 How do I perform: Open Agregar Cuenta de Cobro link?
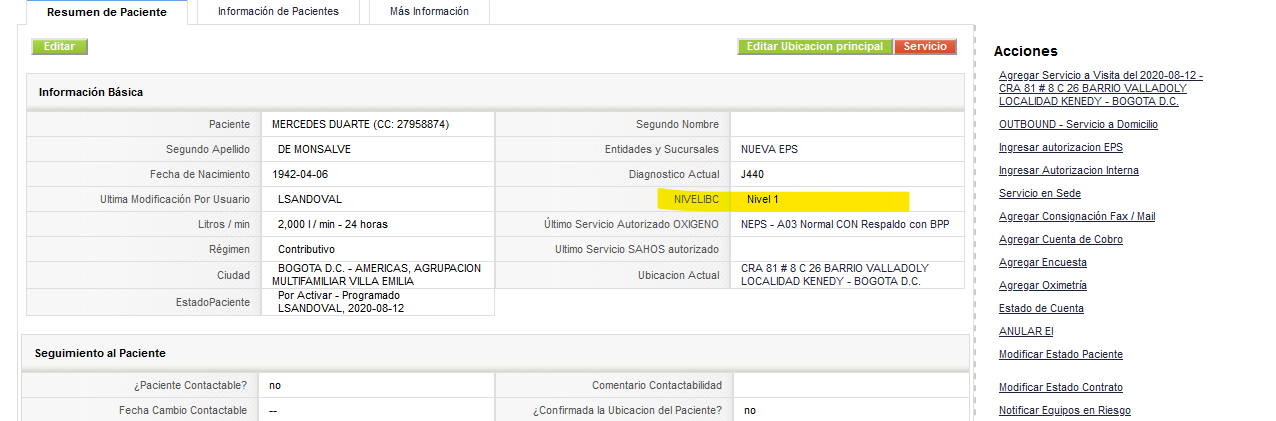1061,239
